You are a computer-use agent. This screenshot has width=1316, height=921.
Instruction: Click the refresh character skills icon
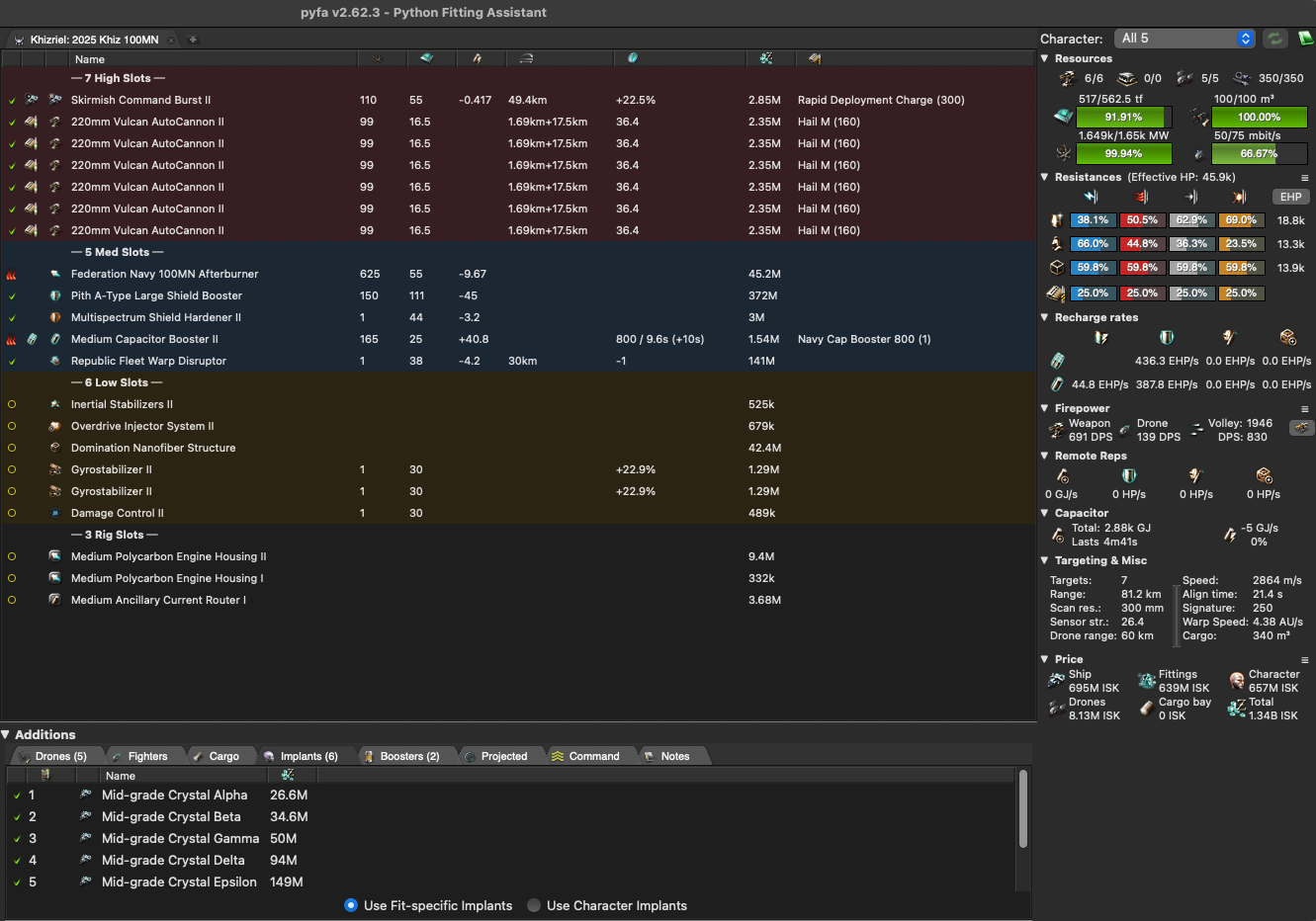click(1275, 39)
